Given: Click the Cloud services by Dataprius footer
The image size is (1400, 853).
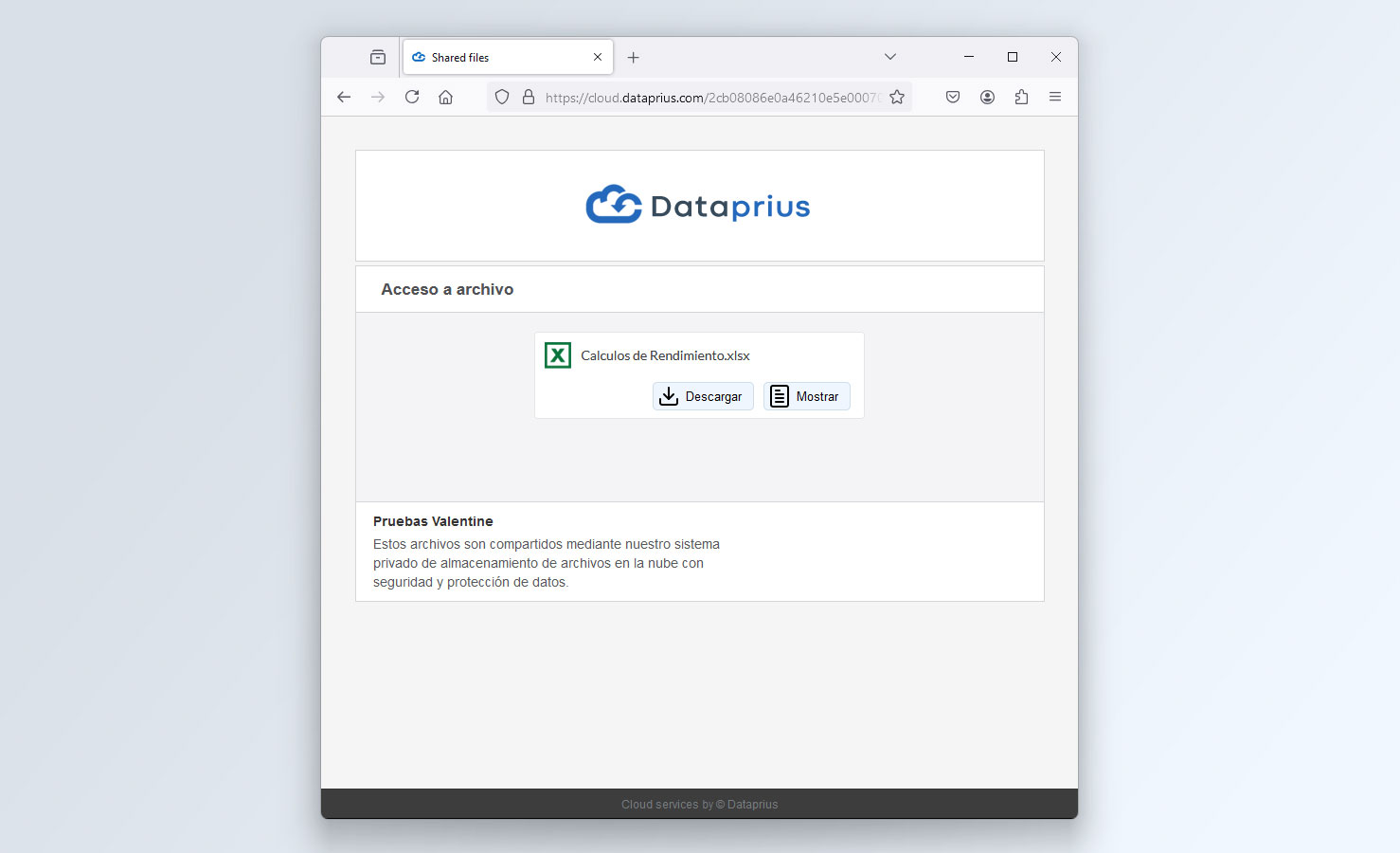Looking at the screenshot, I should point(700,805).
